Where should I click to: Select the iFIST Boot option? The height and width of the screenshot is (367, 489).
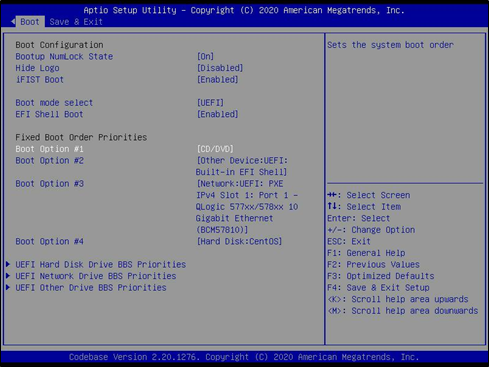click(40, 80)
